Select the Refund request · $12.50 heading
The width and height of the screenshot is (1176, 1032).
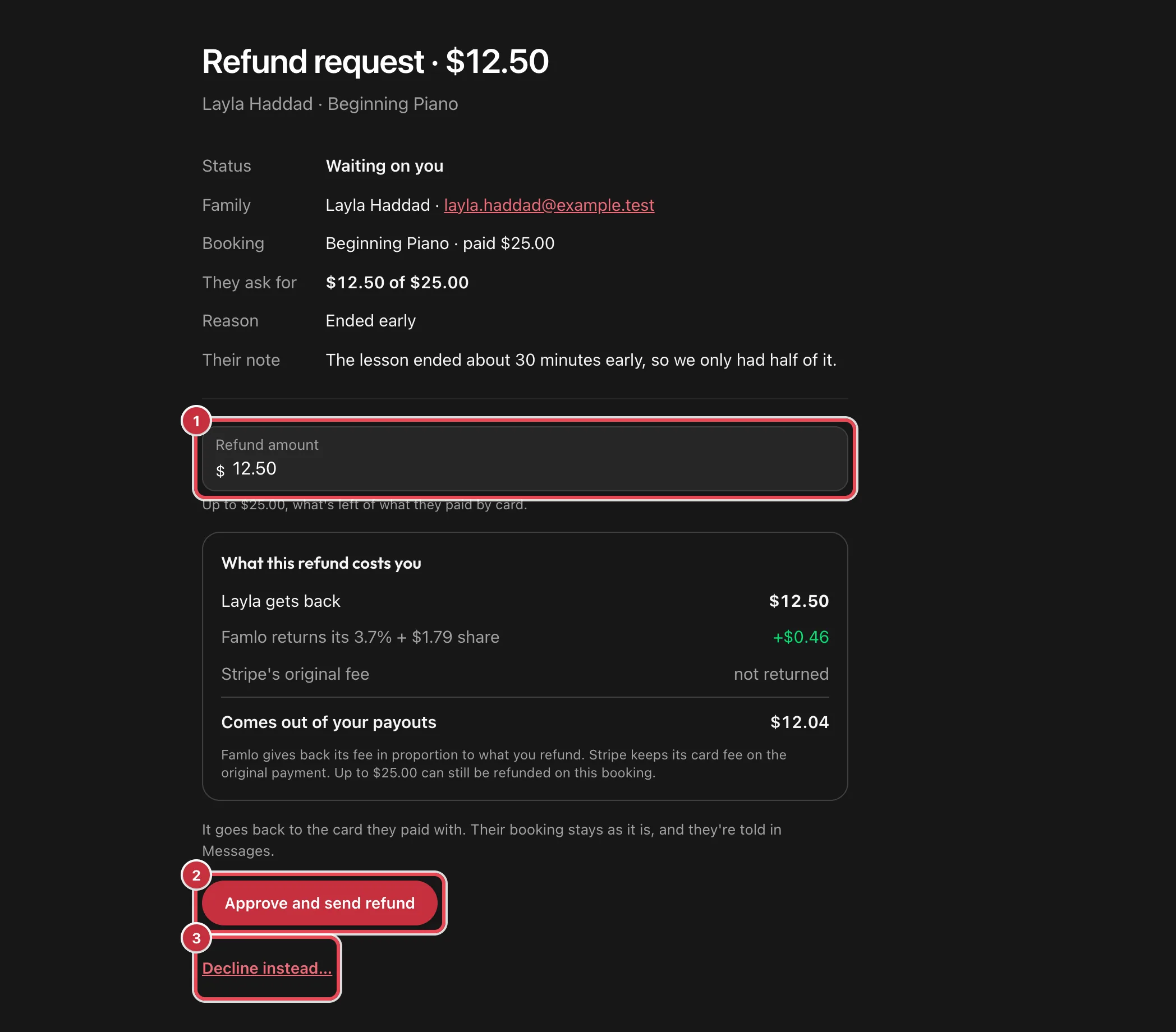click(x=375, y=61)
